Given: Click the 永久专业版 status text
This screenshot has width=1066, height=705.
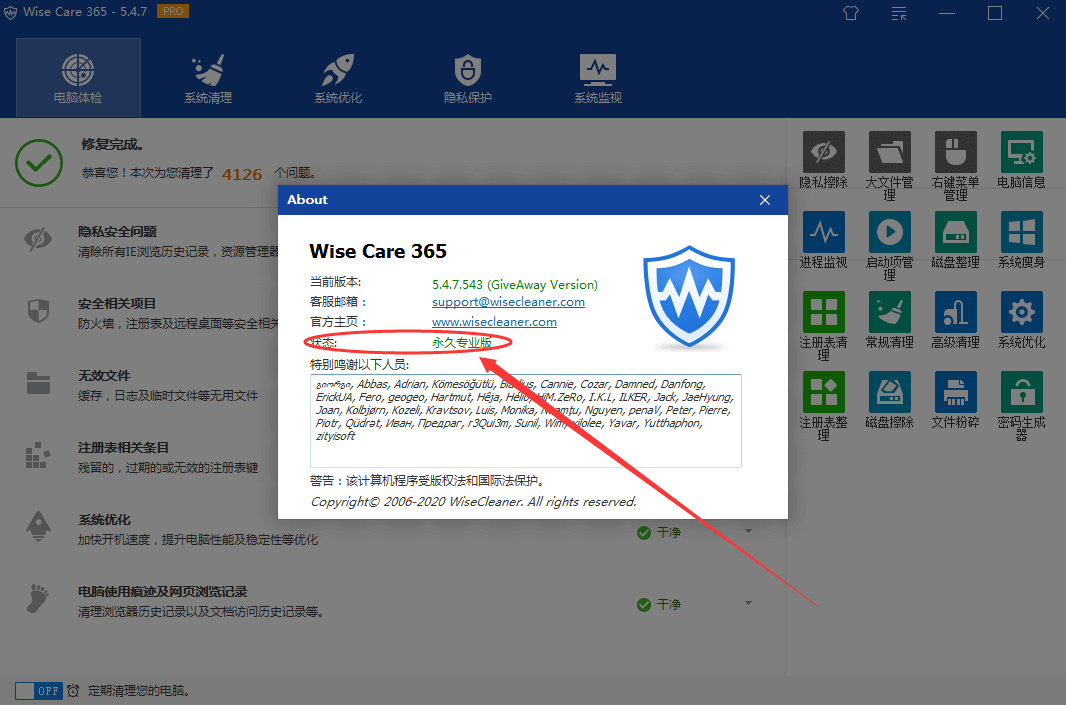Looking at the screenshot, I should click(462, 343).
